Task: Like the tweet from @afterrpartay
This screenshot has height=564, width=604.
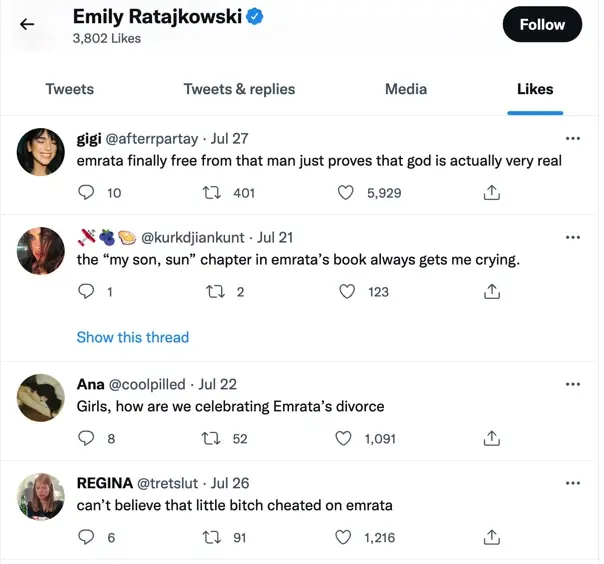Action: pyautogui.click(x=347, y=193)
